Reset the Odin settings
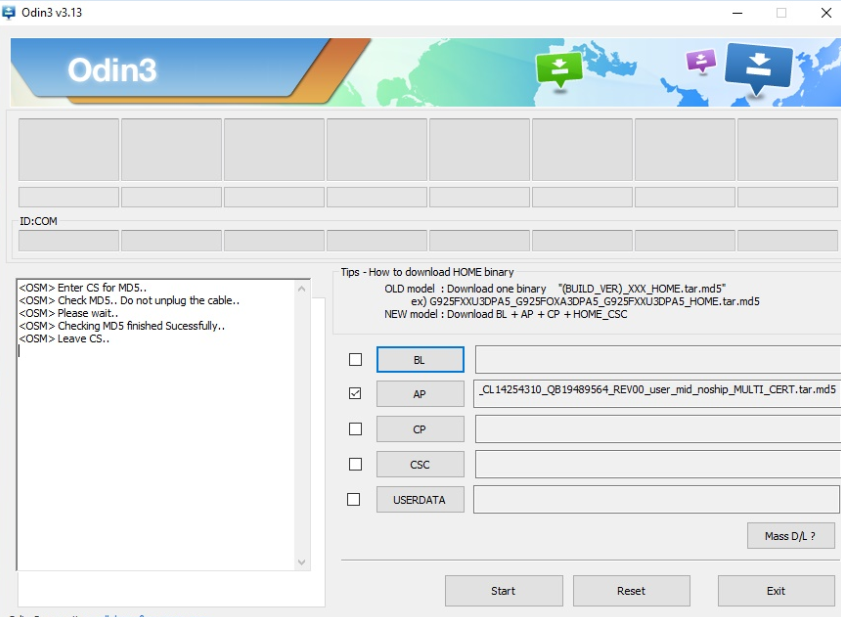The image size is (841, 617). (631, 591)
